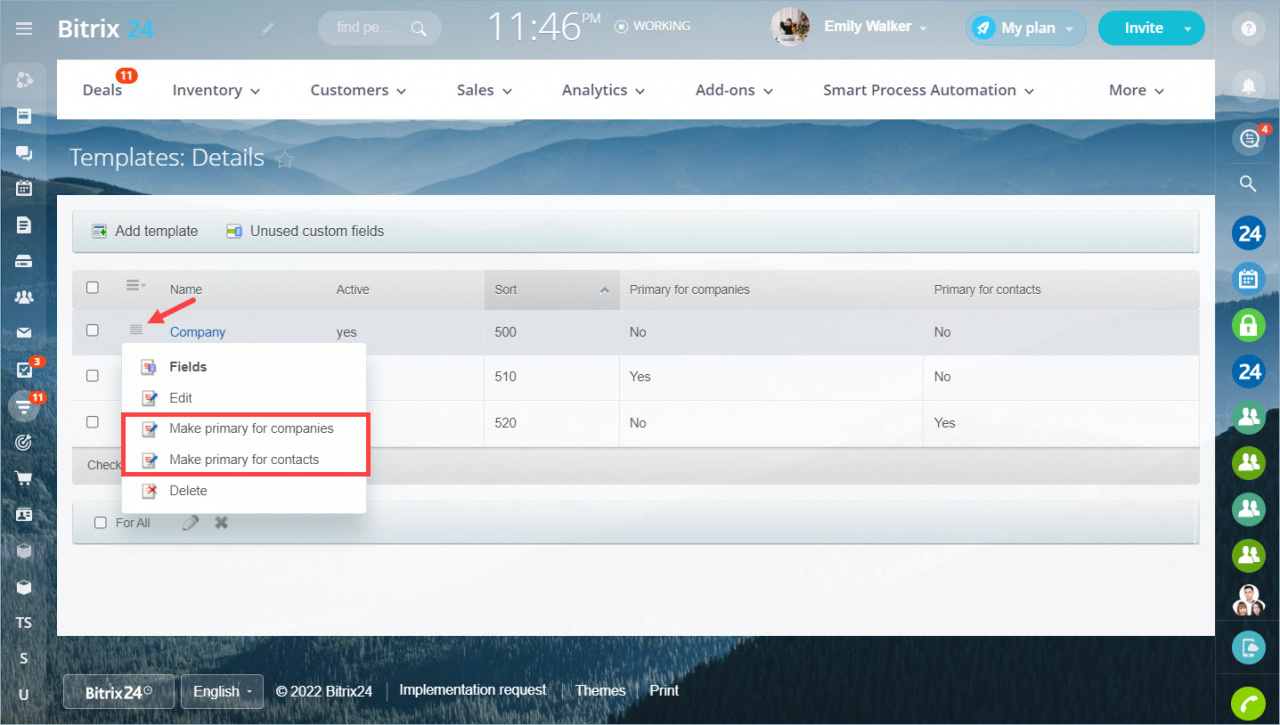1280x725 pixels.
Task: Click the find people search field
Action: point(380,28)
